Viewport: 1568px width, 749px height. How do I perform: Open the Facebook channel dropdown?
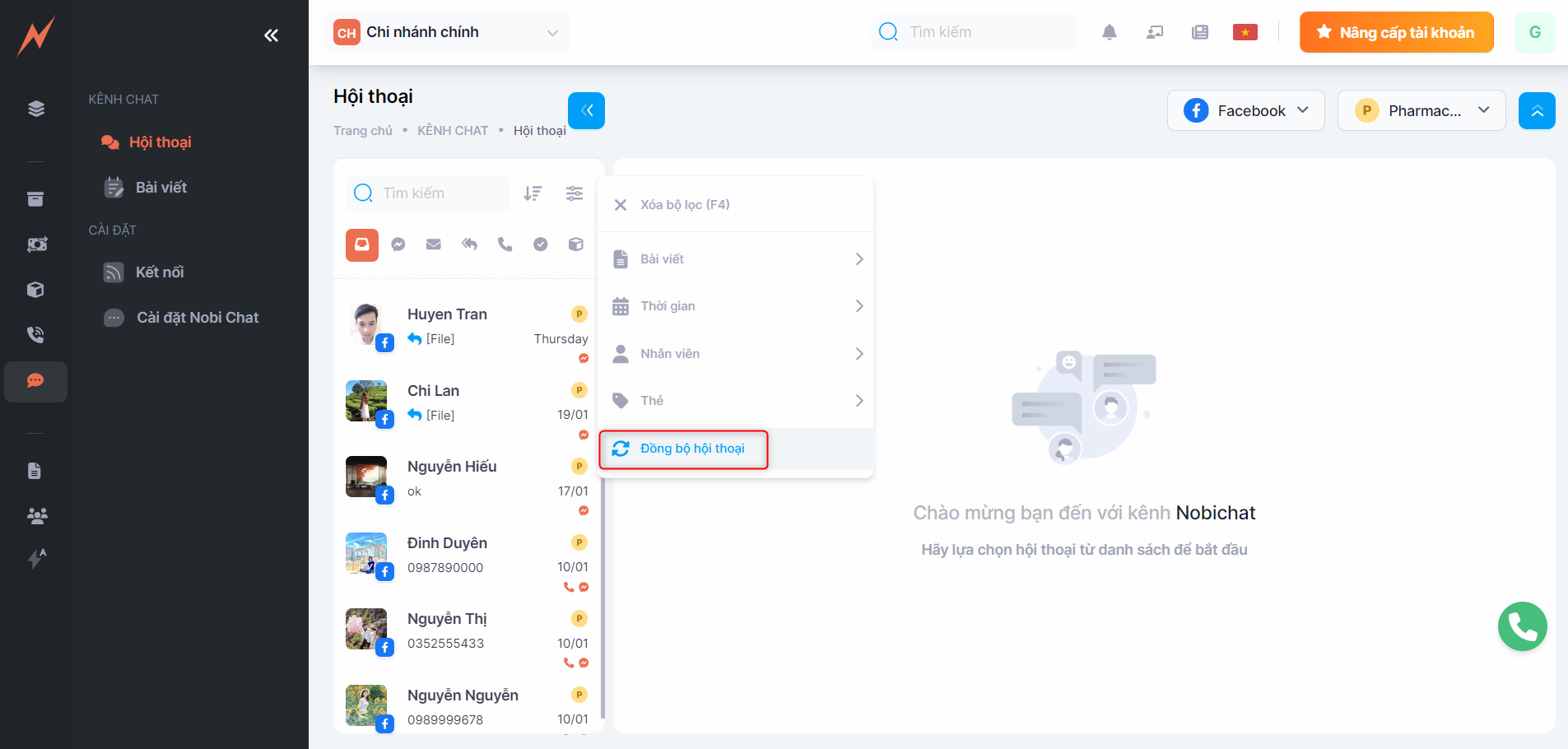(1245, 110)
